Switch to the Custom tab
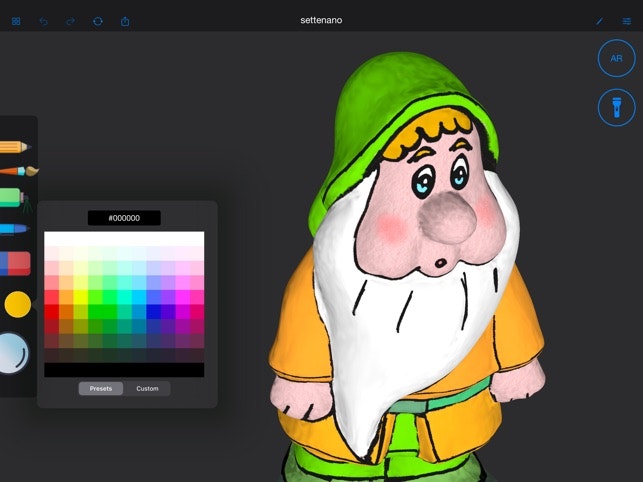Image resolution: width=643 pixels, height=482 pixels. (147, 388)
